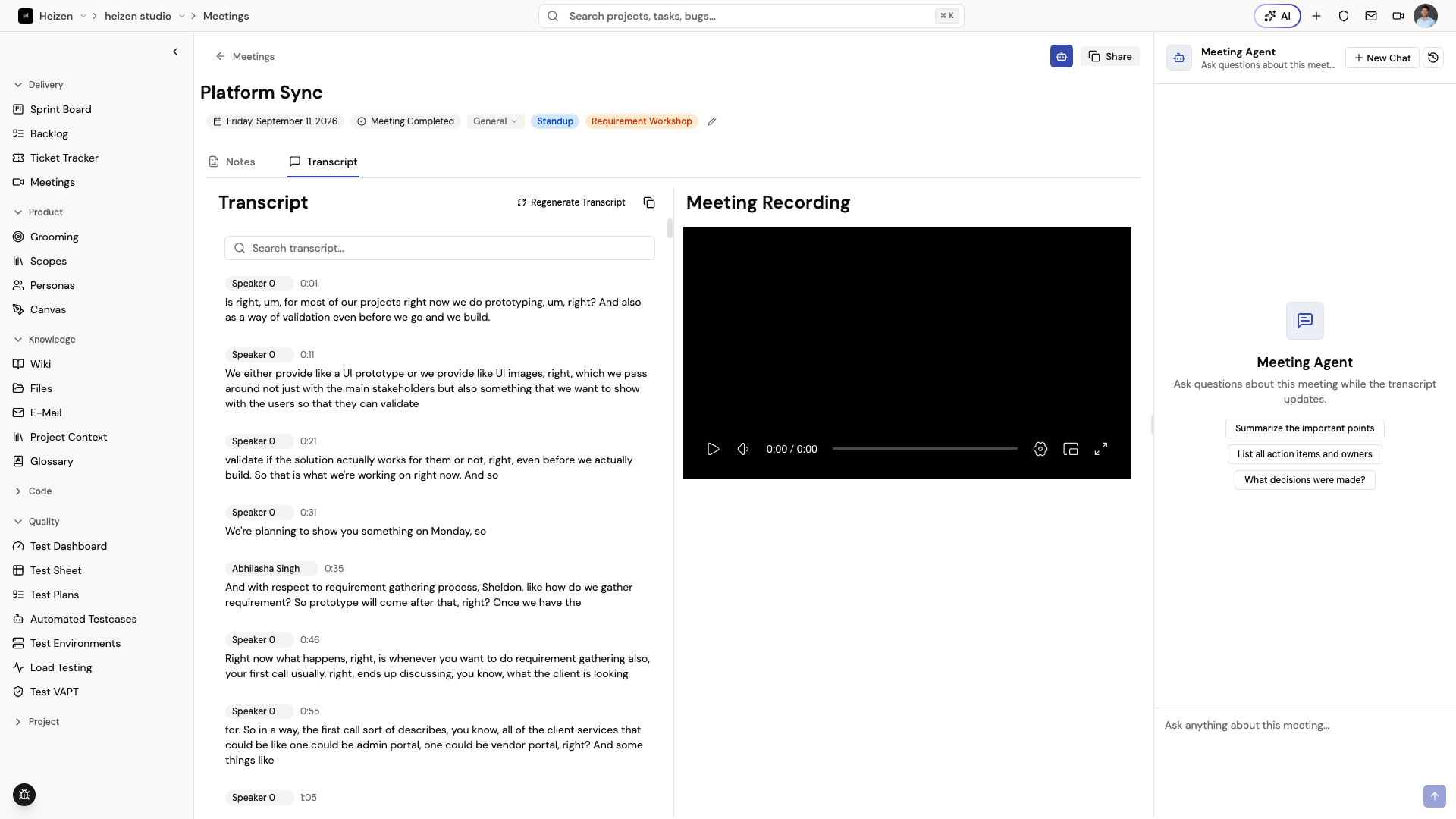Expand the Project section
1456x819 pixels.
tap(36, 722)
